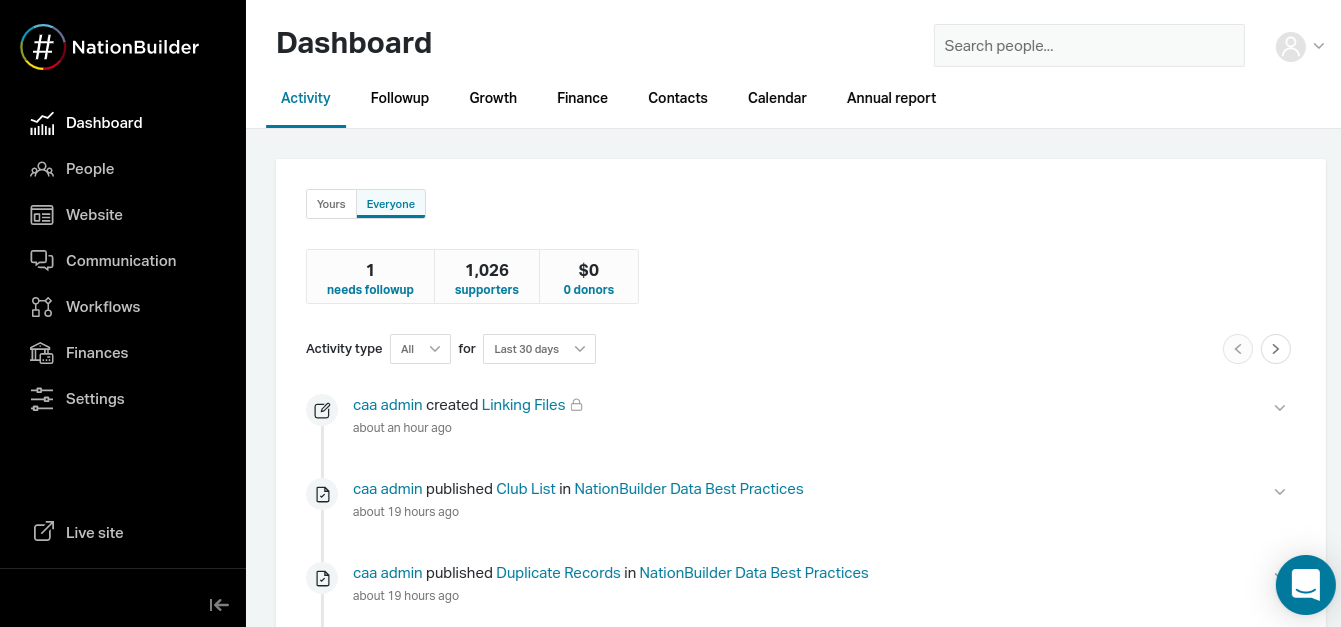Image resolution: width=1341 pixels, height=627 pixels.
Task: Click the lock icon next to Linking Files
Action: (576, 405)
